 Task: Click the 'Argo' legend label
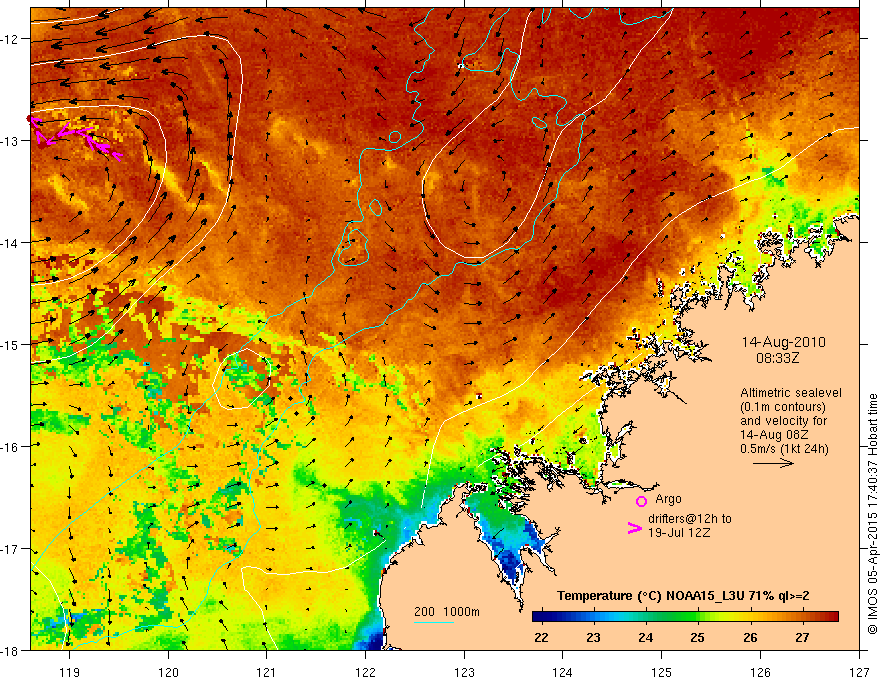click(x=668, y=499)
